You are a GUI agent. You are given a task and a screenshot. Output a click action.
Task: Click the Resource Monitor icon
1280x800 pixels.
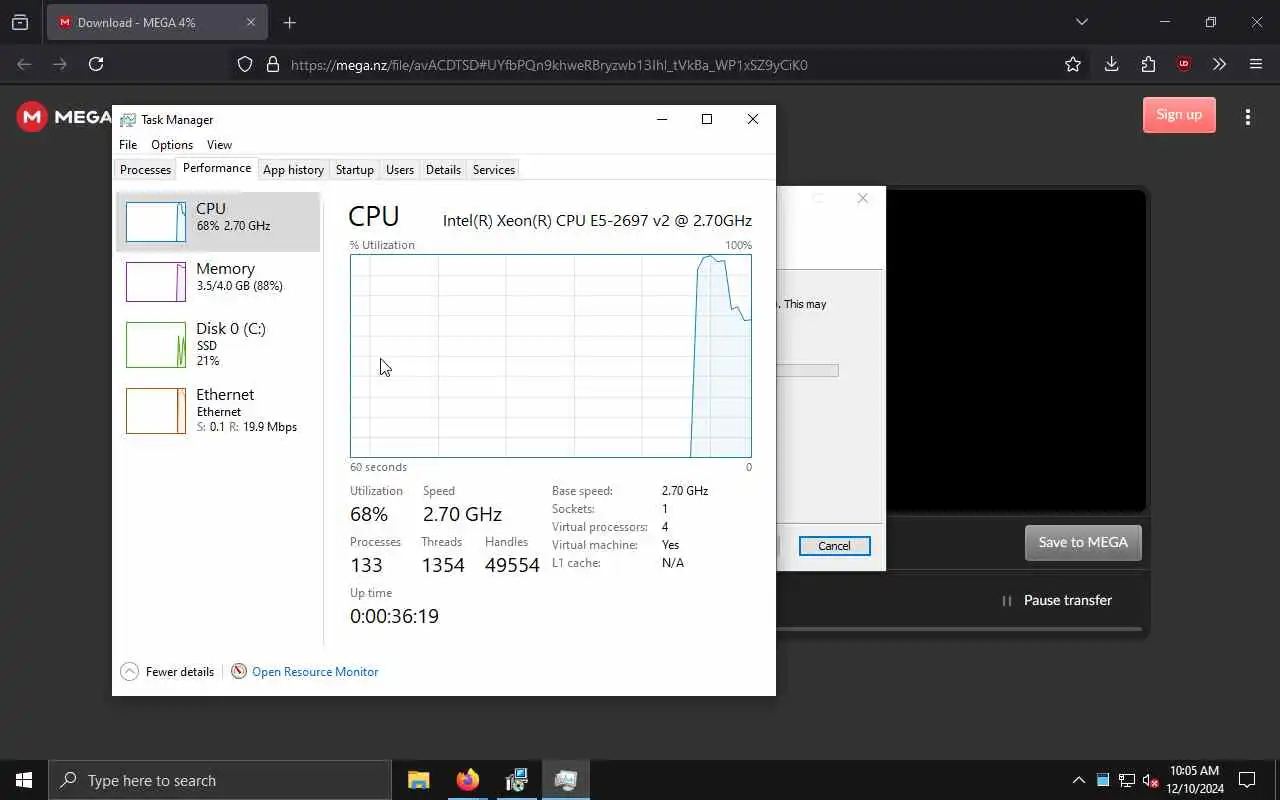[x=239, y=672]
